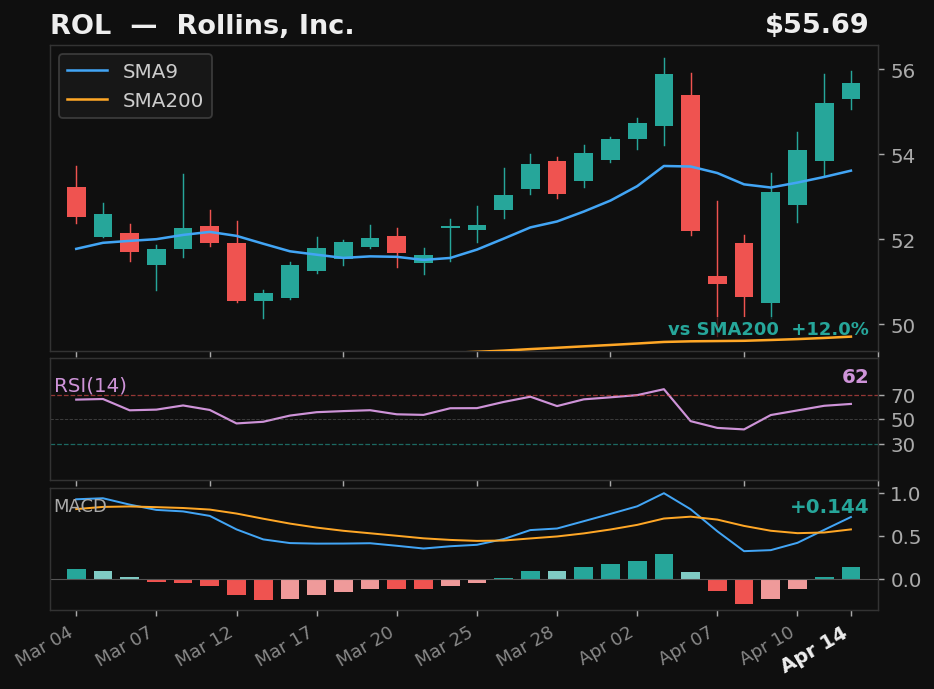Click the SMA200 legend entry
Viewport: 934px width, 689px height.
point(135,100)
